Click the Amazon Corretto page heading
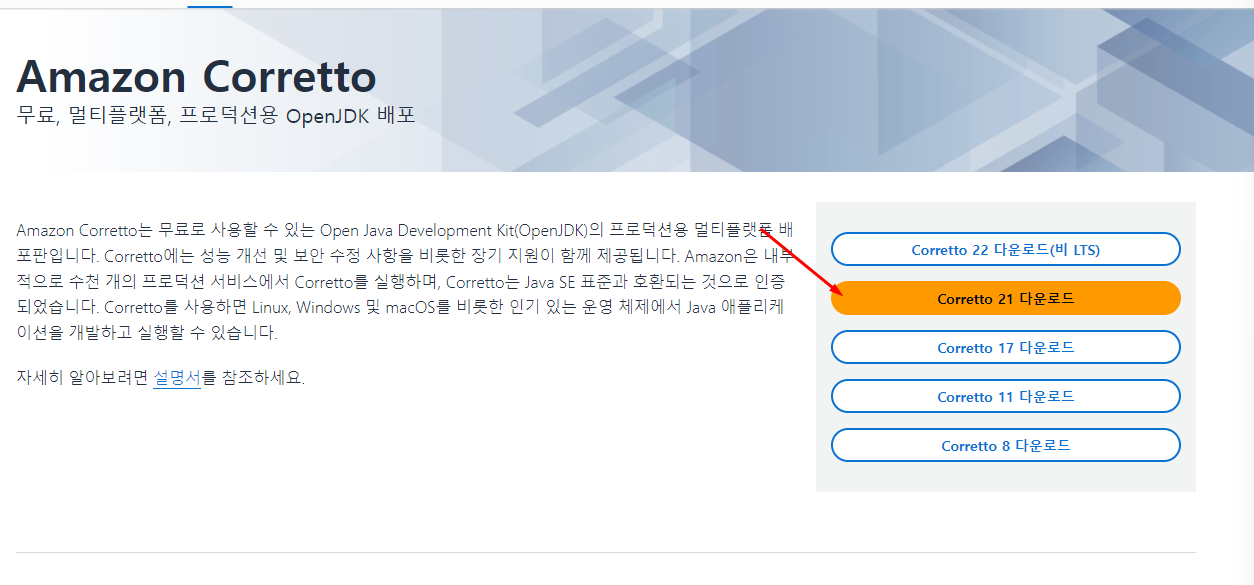The height and width of the screenshot is (585, 1254). click(x=196, y=76)
